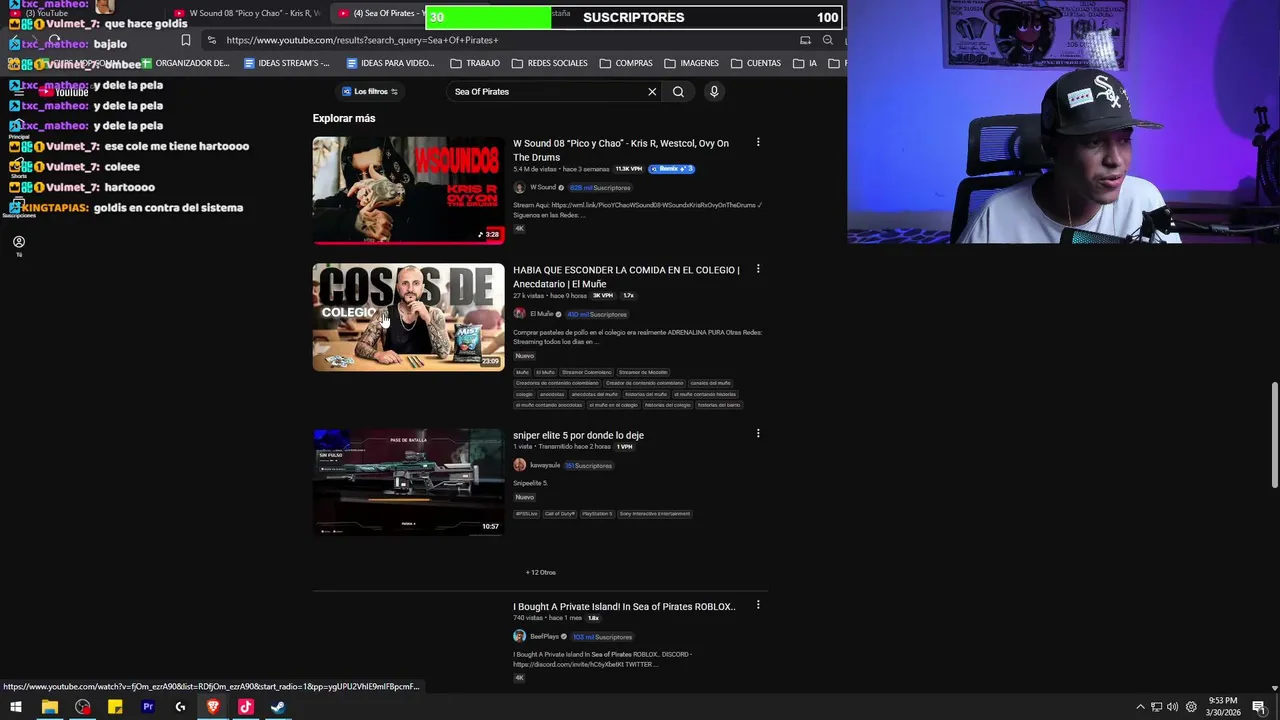This screenshot has width=1280, height=720.
Task: Expand the CUENTAS bookmarks folder
Action: tap(756, 63)
